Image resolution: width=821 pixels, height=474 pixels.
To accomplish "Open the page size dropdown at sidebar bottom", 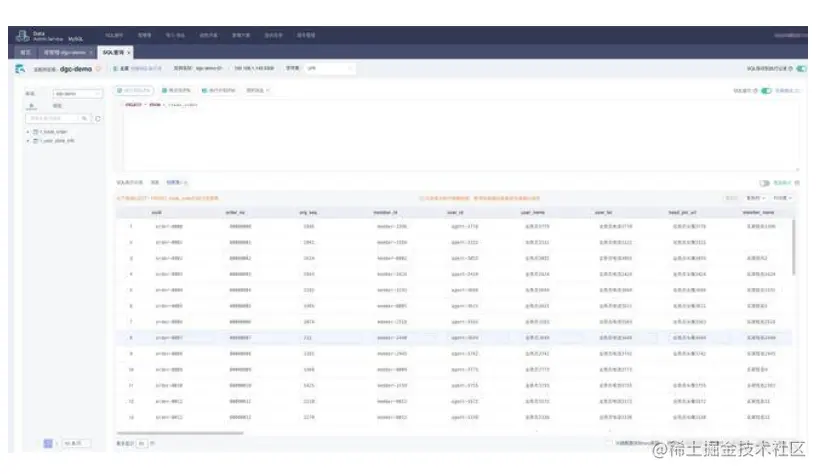I will (76, 444).
